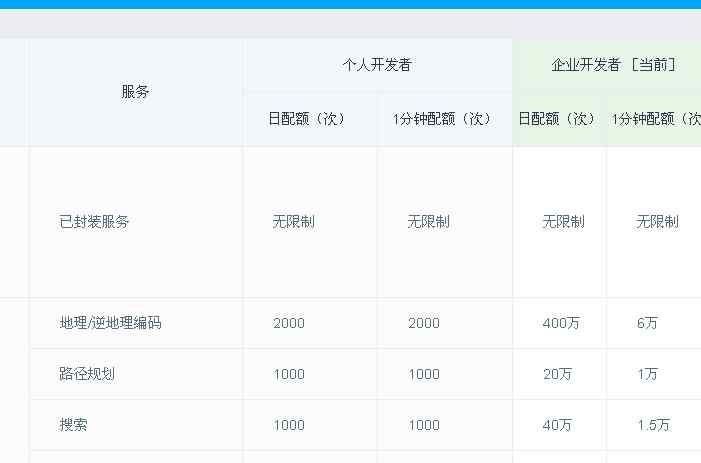Click 1000 one-minute quota for 路径规划
The width and height of the screenshot is (701, 463).
coord(424,374)
